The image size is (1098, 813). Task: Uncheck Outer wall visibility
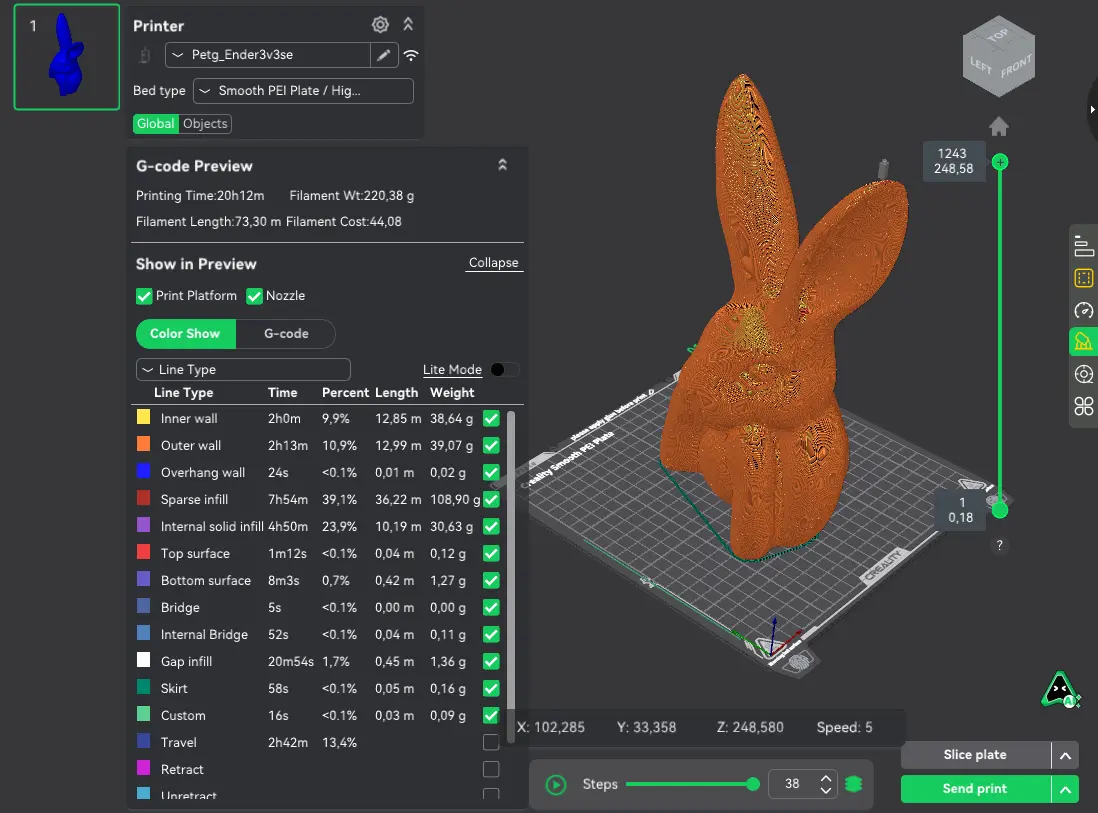(492, 445)
